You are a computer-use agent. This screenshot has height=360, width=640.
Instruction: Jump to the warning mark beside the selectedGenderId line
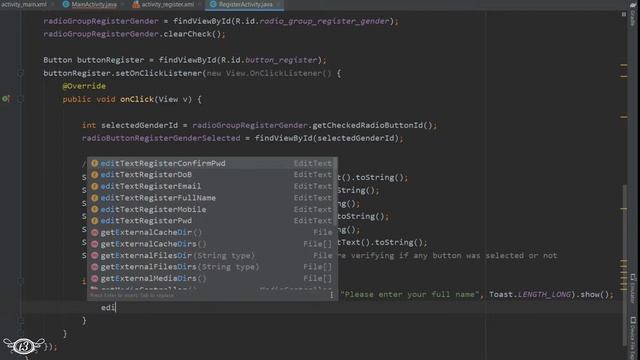click(x=624, y=117)
